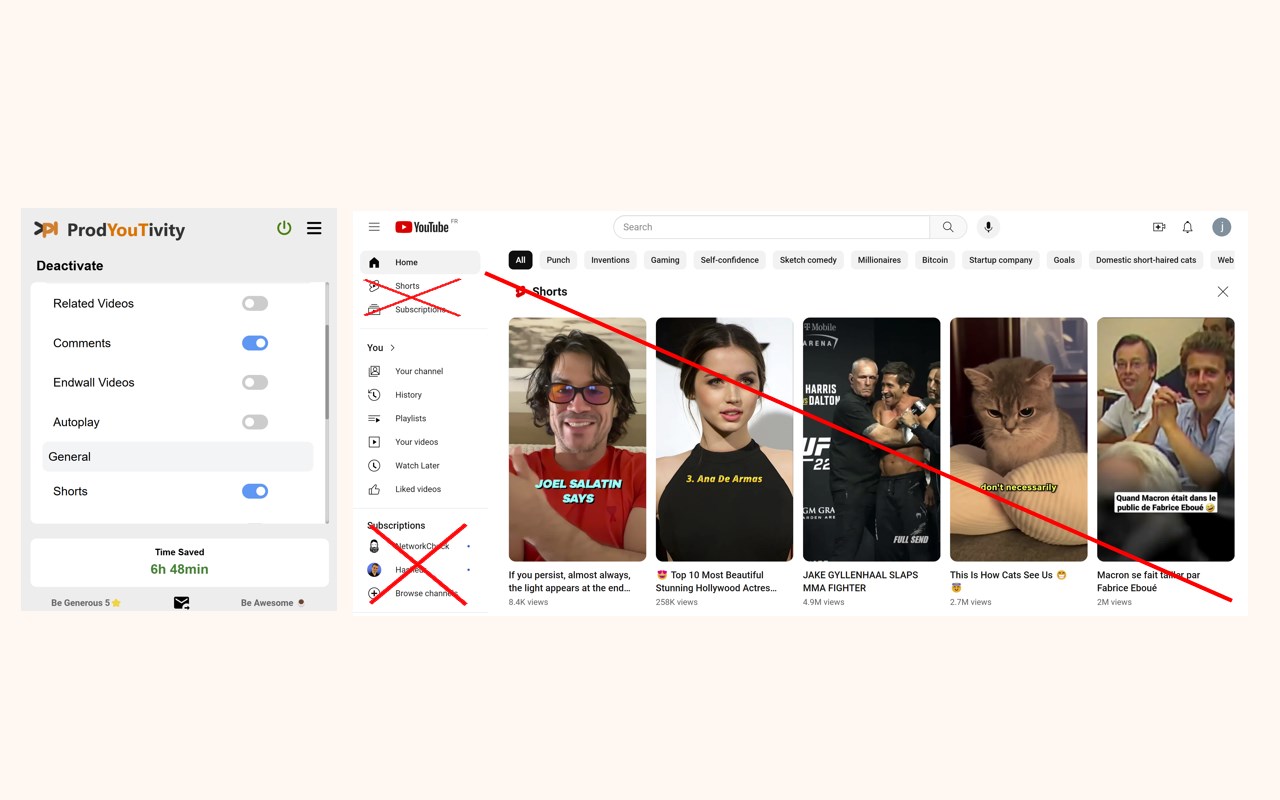The height and width of the screenshot is (800, 1280).
Task: Expand the You section chevron
Action: 393,348
